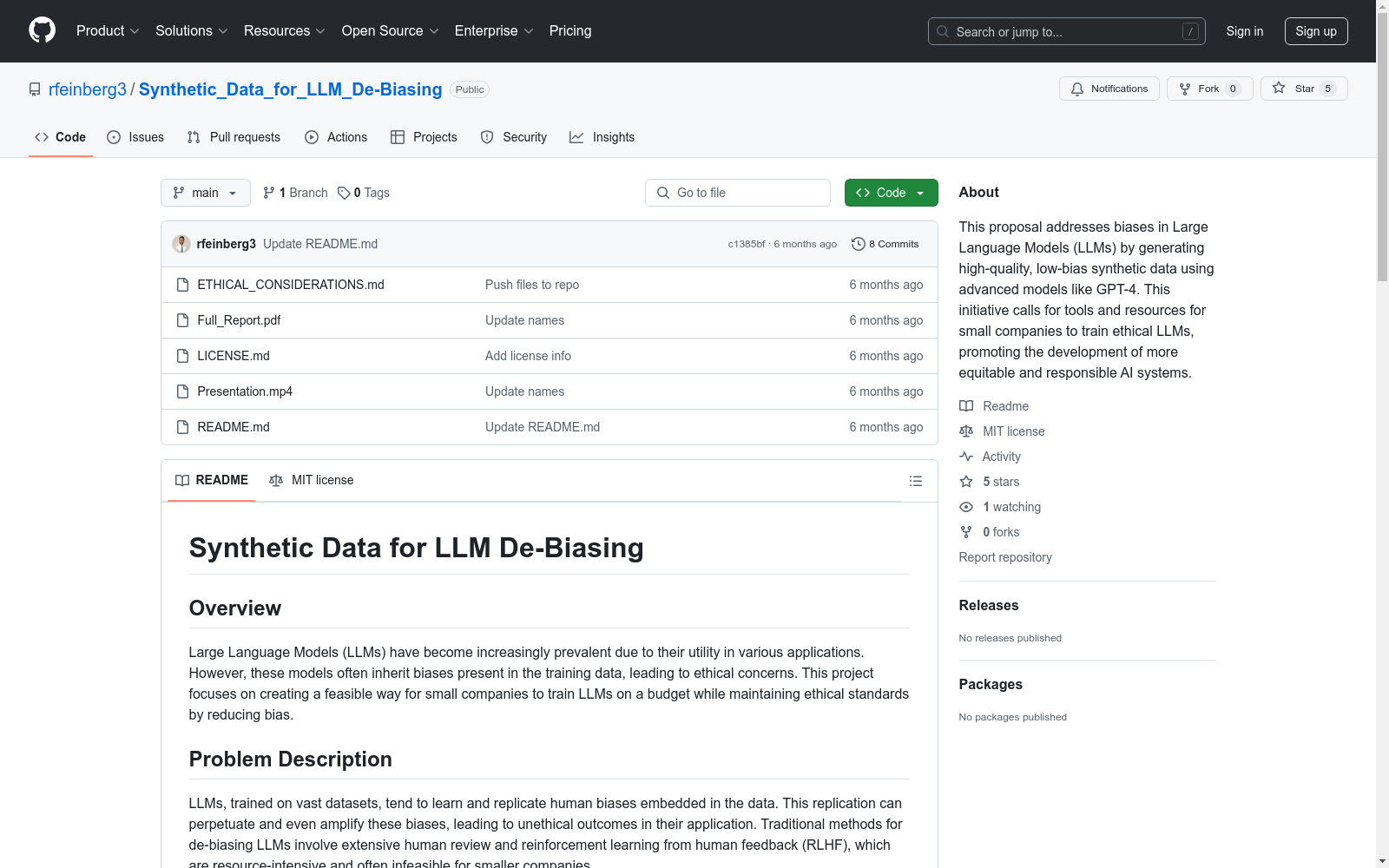The image size is (1389, 868).
Task: Open the rfeinberg3 owner profile link
Action: click(x=88, y=89)
